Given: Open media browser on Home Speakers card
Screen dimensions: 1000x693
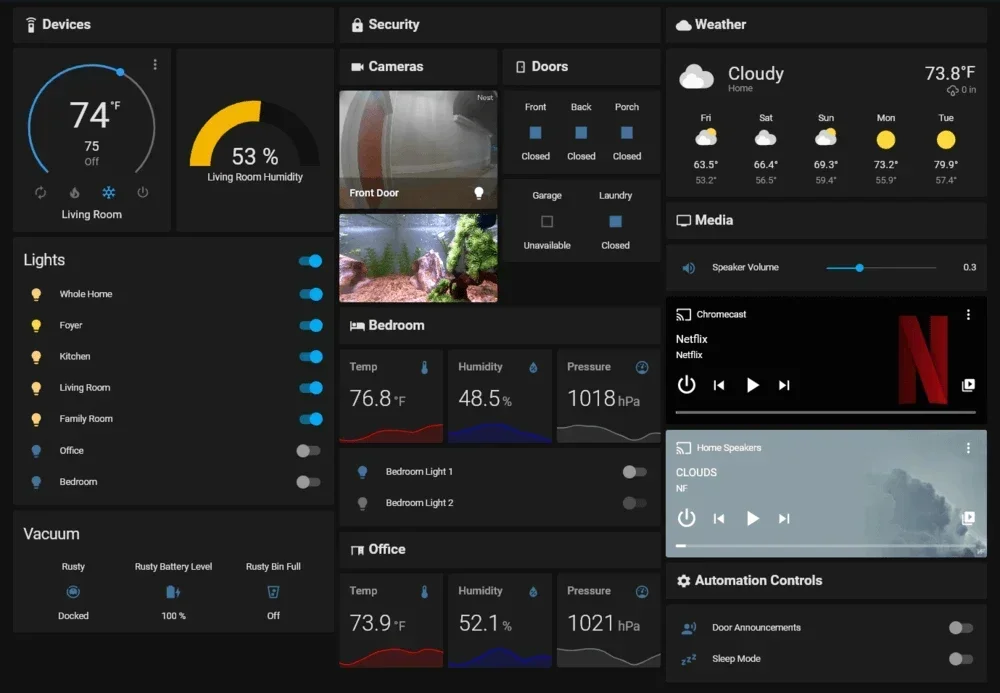Looking at the screenshot, I should [967, 518].
